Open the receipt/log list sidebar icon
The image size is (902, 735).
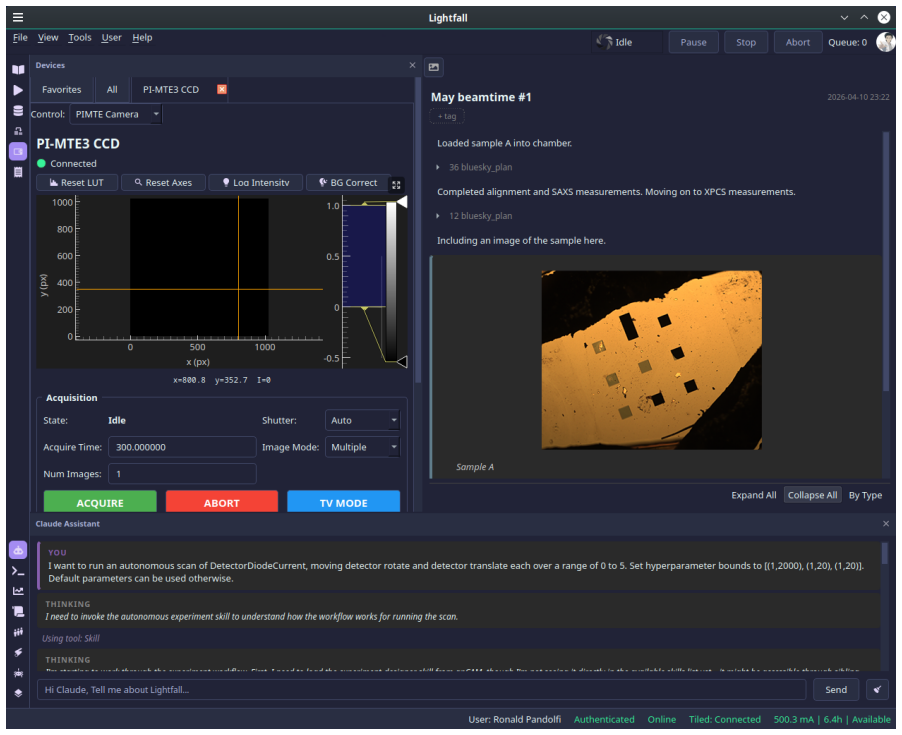coord(18,172)
